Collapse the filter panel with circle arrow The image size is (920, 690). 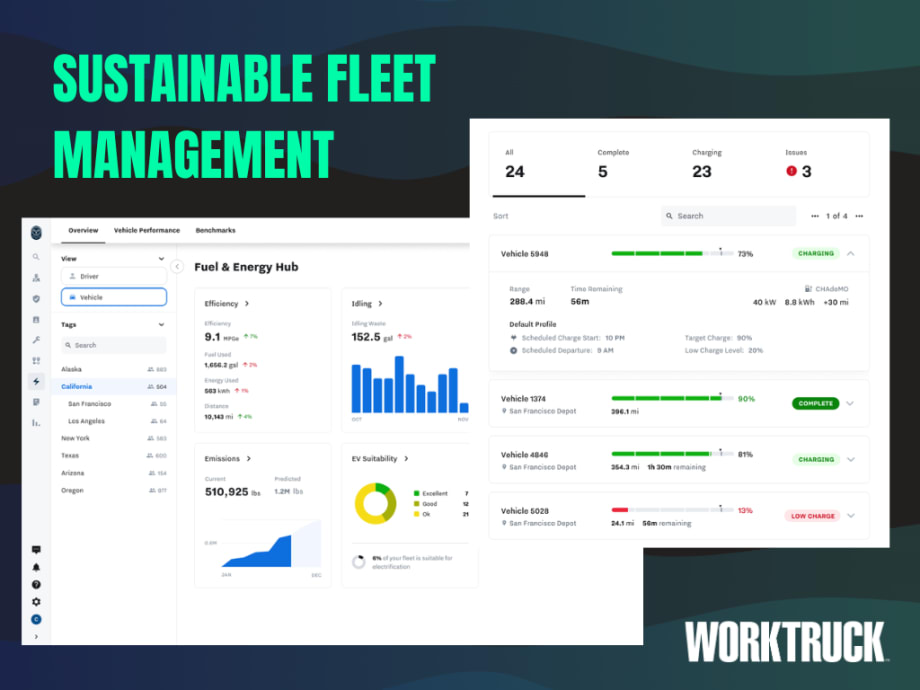[x=177, y=267]
